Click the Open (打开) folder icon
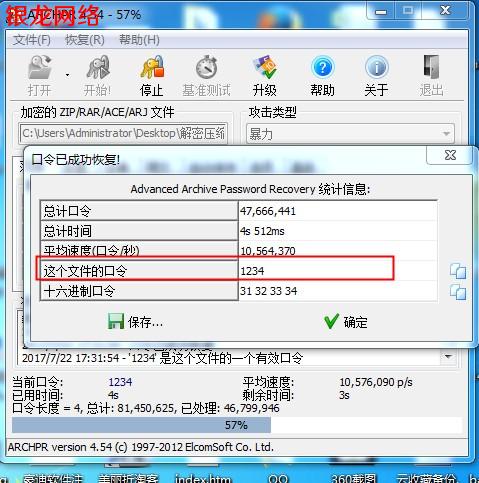The height and width of the screenshot is (483, 479). coord(40,67)
